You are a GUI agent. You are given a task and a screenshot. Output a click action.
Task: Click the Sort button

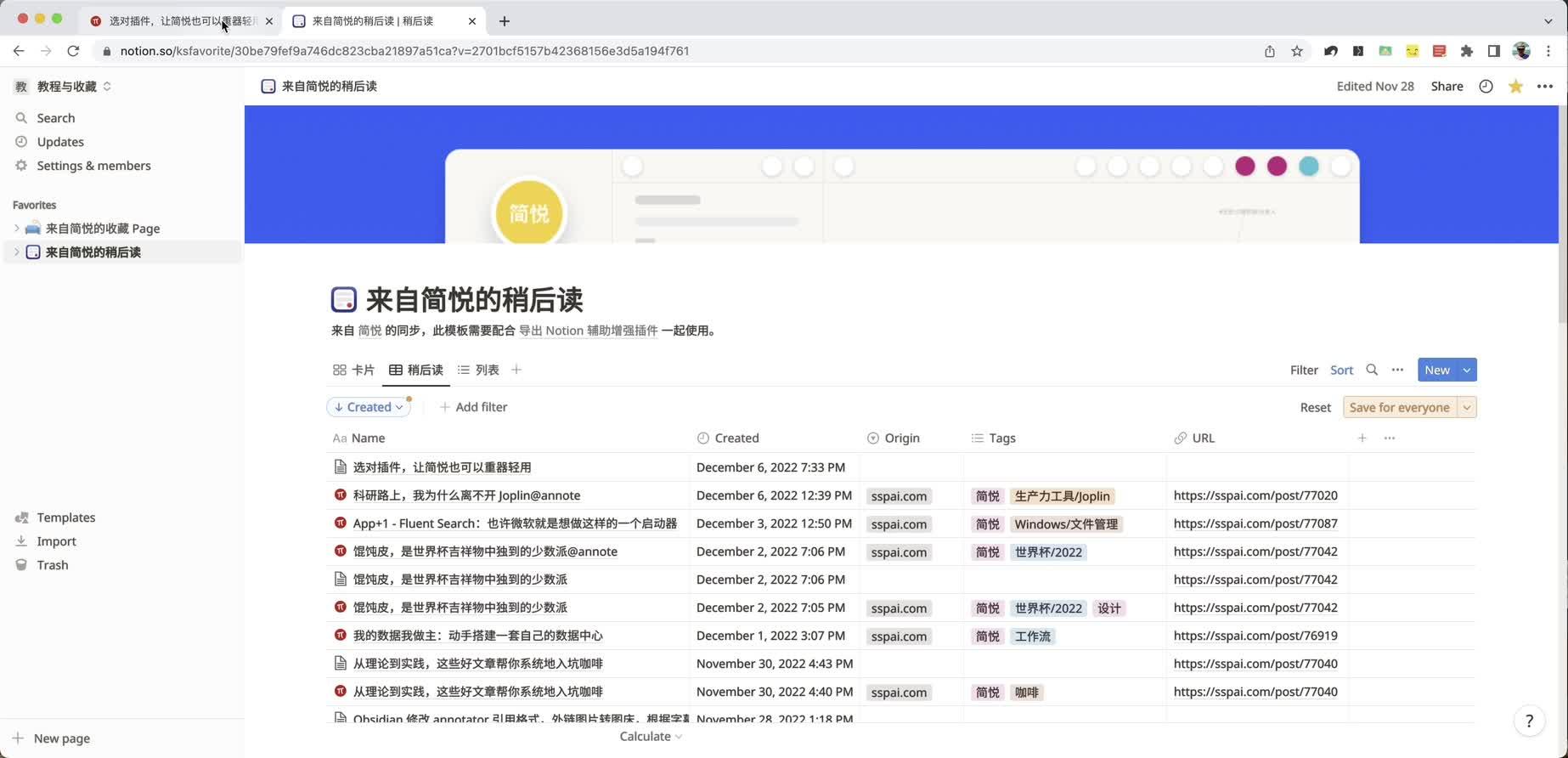1342,370
